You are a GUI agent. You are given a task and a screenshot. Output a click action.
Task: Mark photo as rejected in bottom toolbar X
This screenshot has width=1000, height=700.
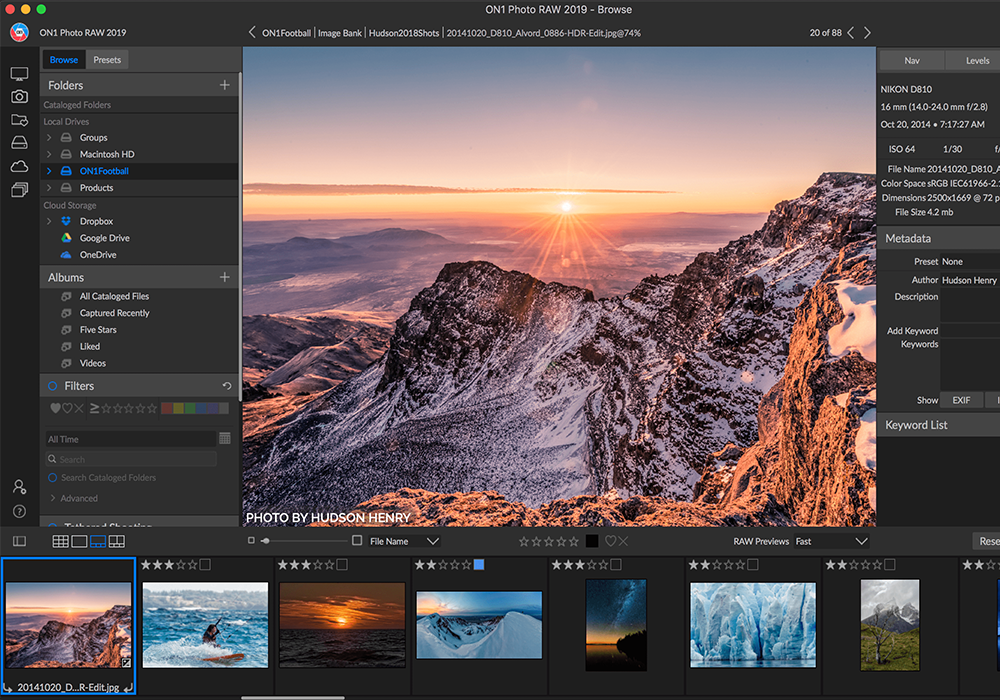click(x=623, y=541)
